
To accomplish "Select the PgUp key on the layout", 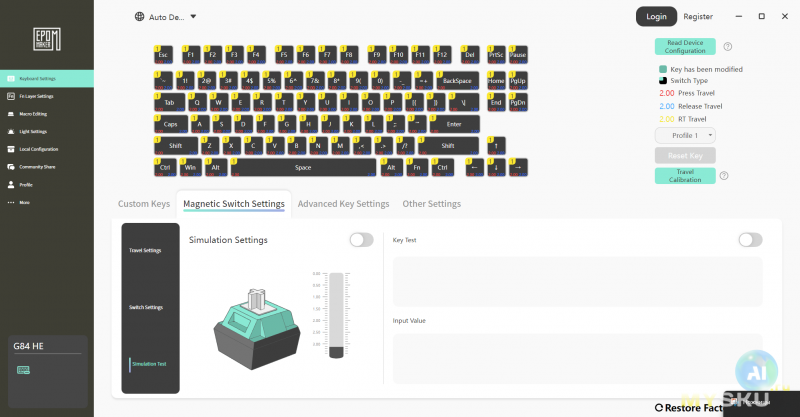I will click(x=518, y=81).
